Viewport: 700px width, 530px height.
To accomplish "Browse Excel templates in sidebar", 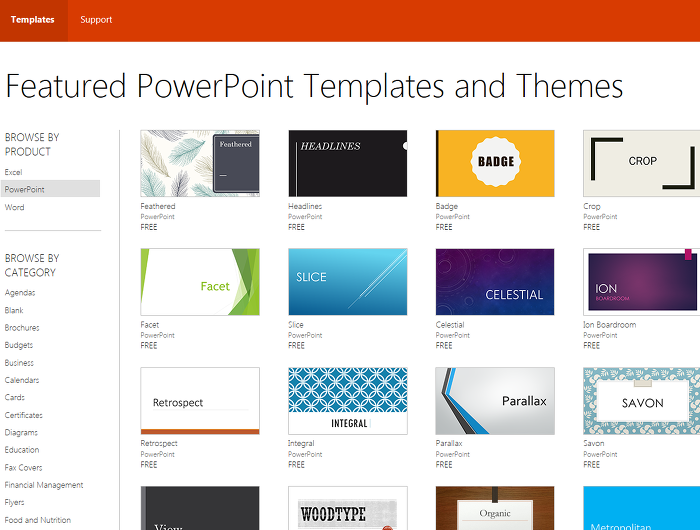I will (x=13, y=172).
